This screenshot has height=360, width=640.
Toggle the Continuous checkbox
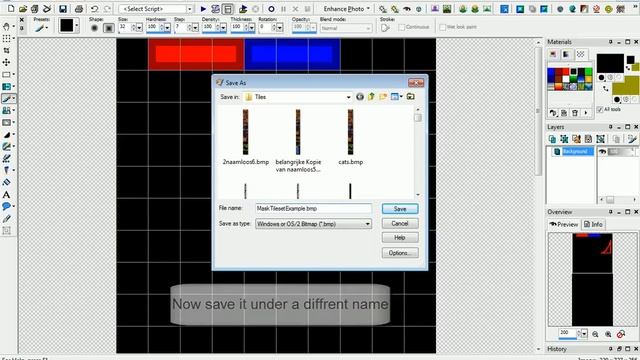(x=402, y=27)
